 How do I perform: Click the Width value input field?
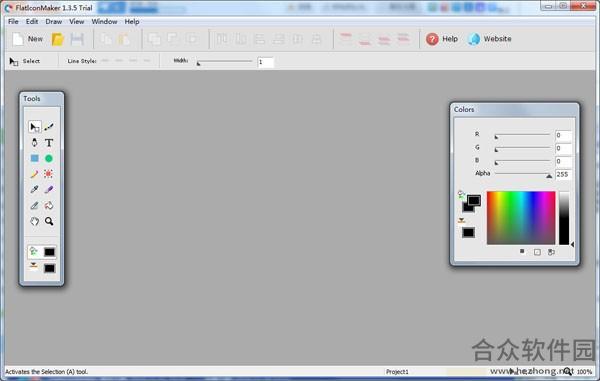[x=265, y=62]
